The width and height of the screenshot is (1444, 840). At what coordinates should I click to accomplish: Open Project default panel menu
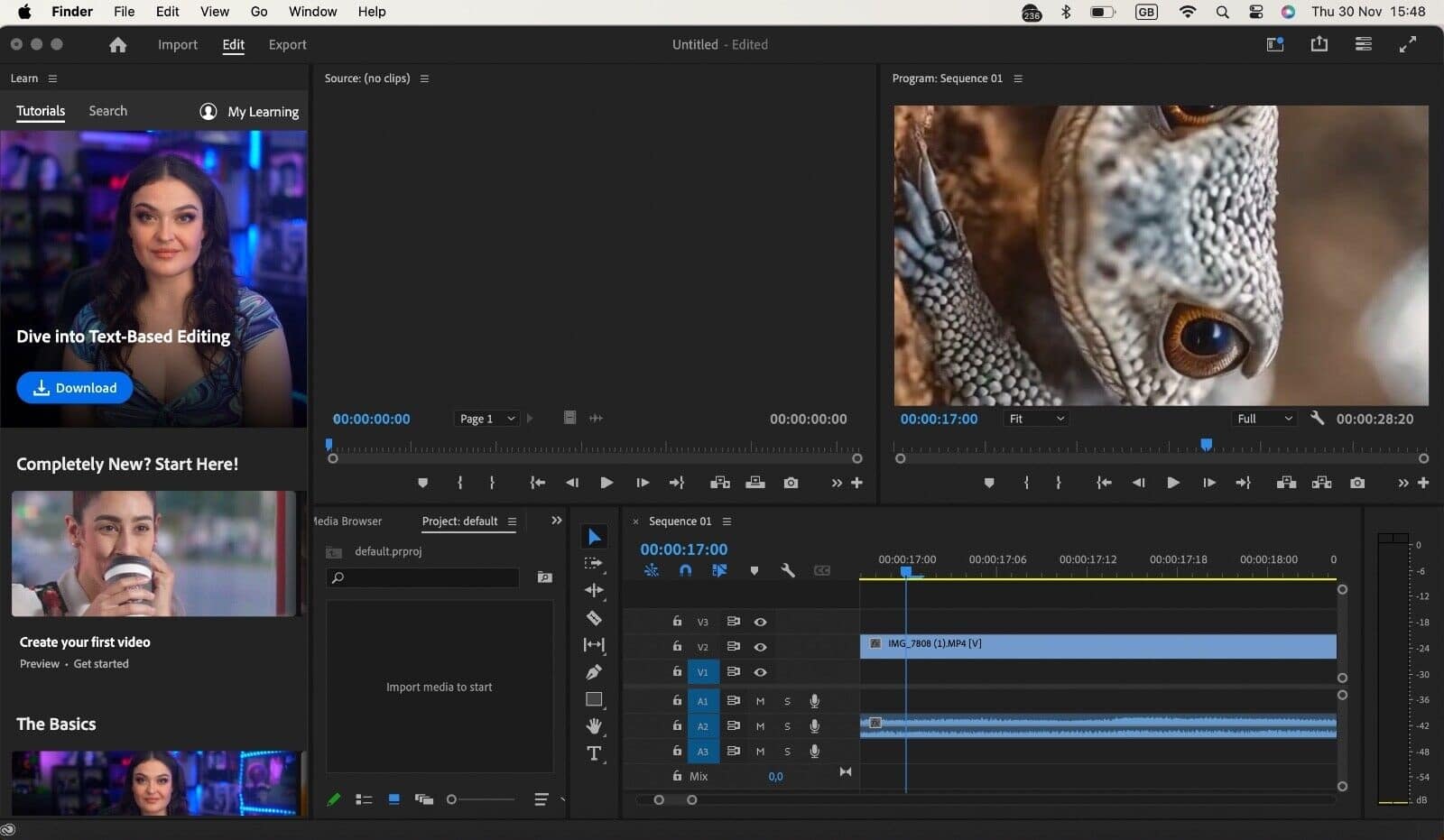point(512,522)
